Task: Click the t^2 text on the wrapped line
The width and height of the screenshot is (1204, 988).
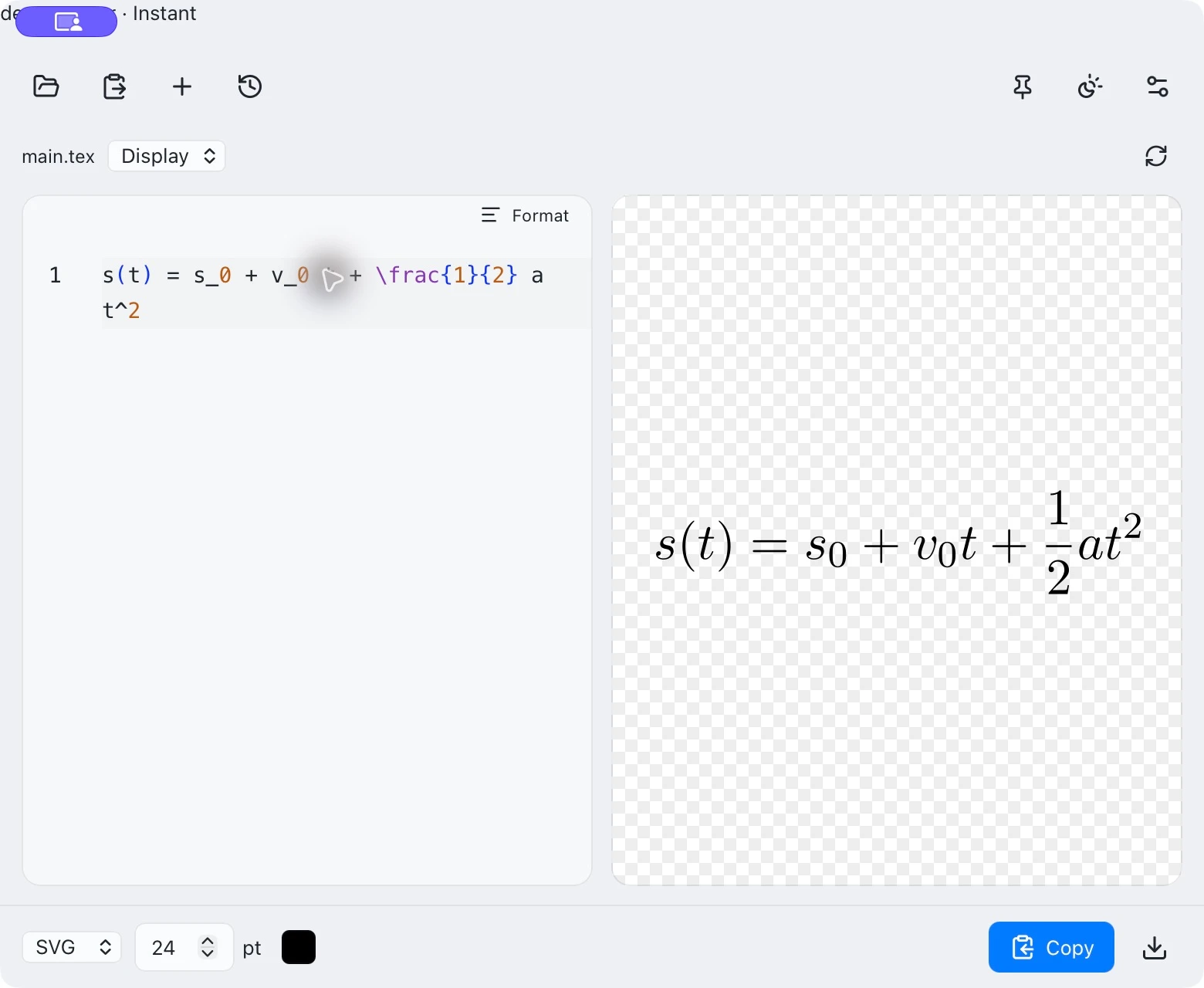Action: (121, 310)
